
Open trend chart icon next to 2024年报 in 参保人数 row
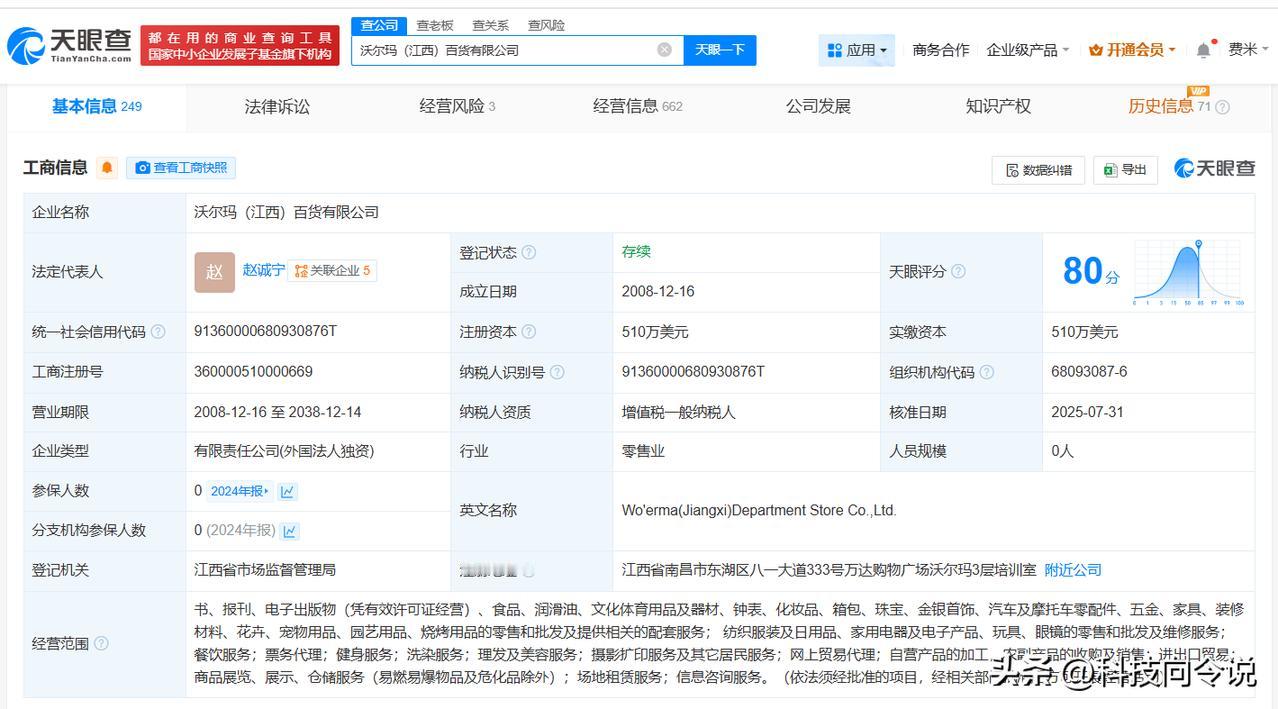287,491
